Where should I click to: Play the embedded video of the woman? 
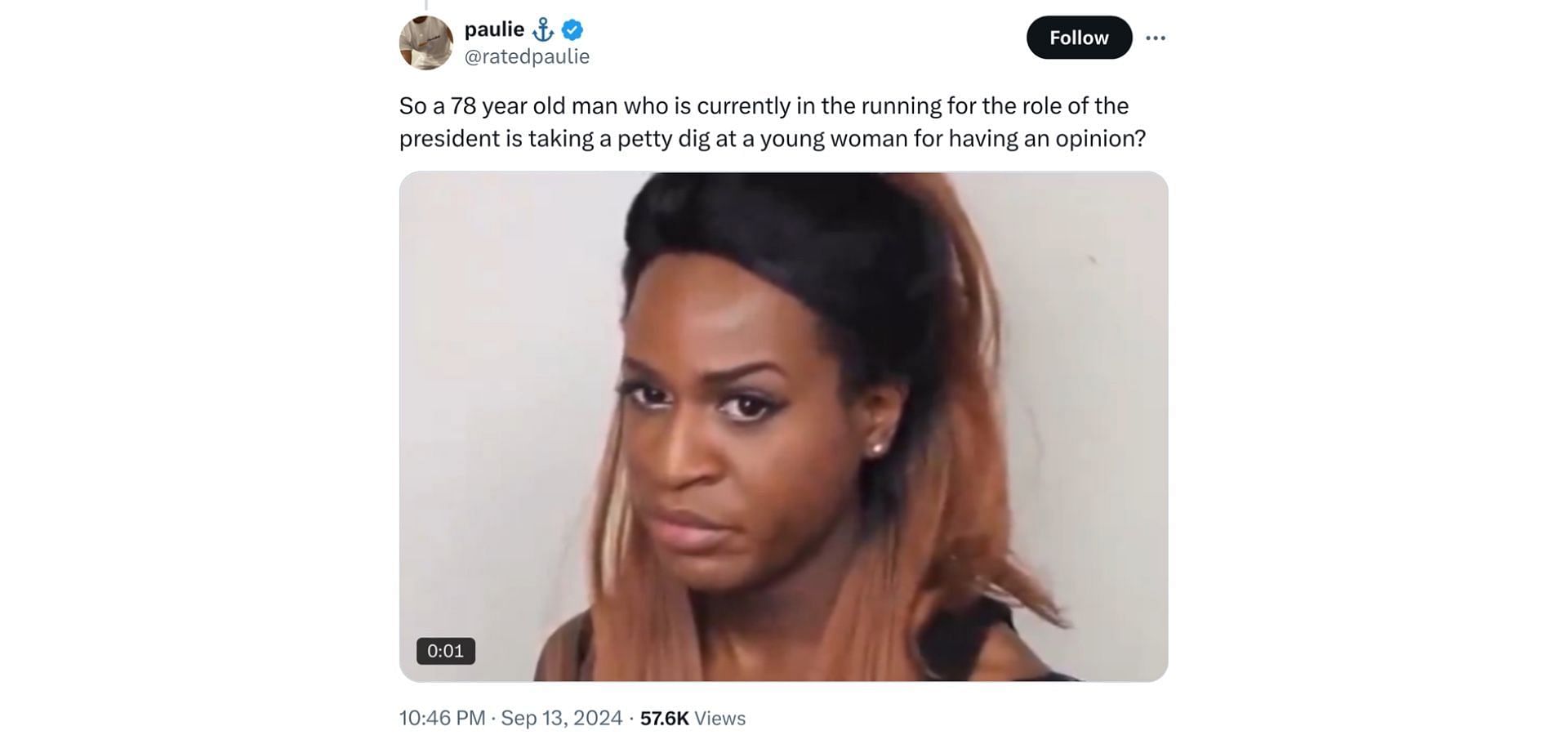pos(783,426)
